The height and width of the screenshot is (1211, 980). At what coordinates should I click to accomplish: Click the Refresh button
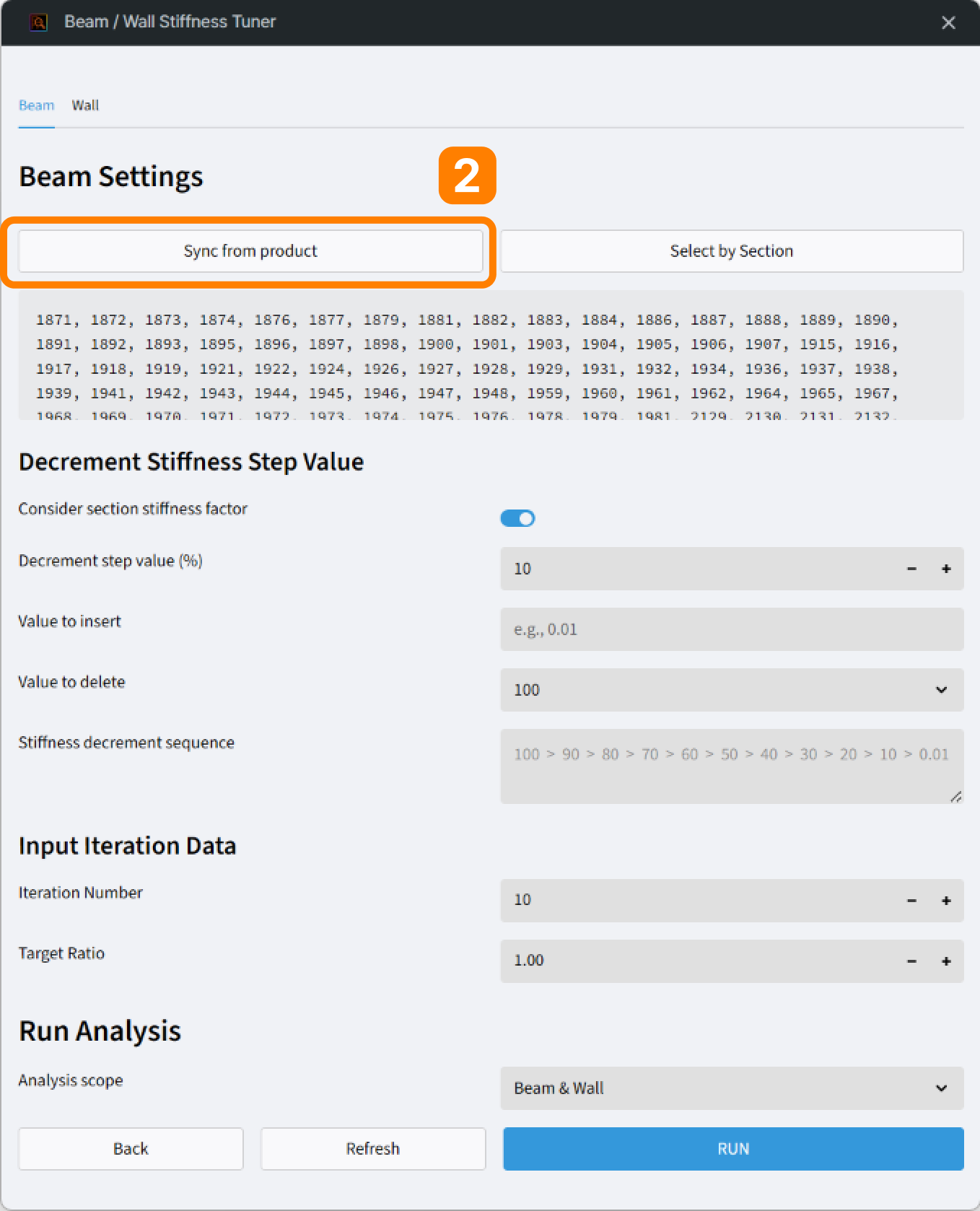tap(373, 1149)
